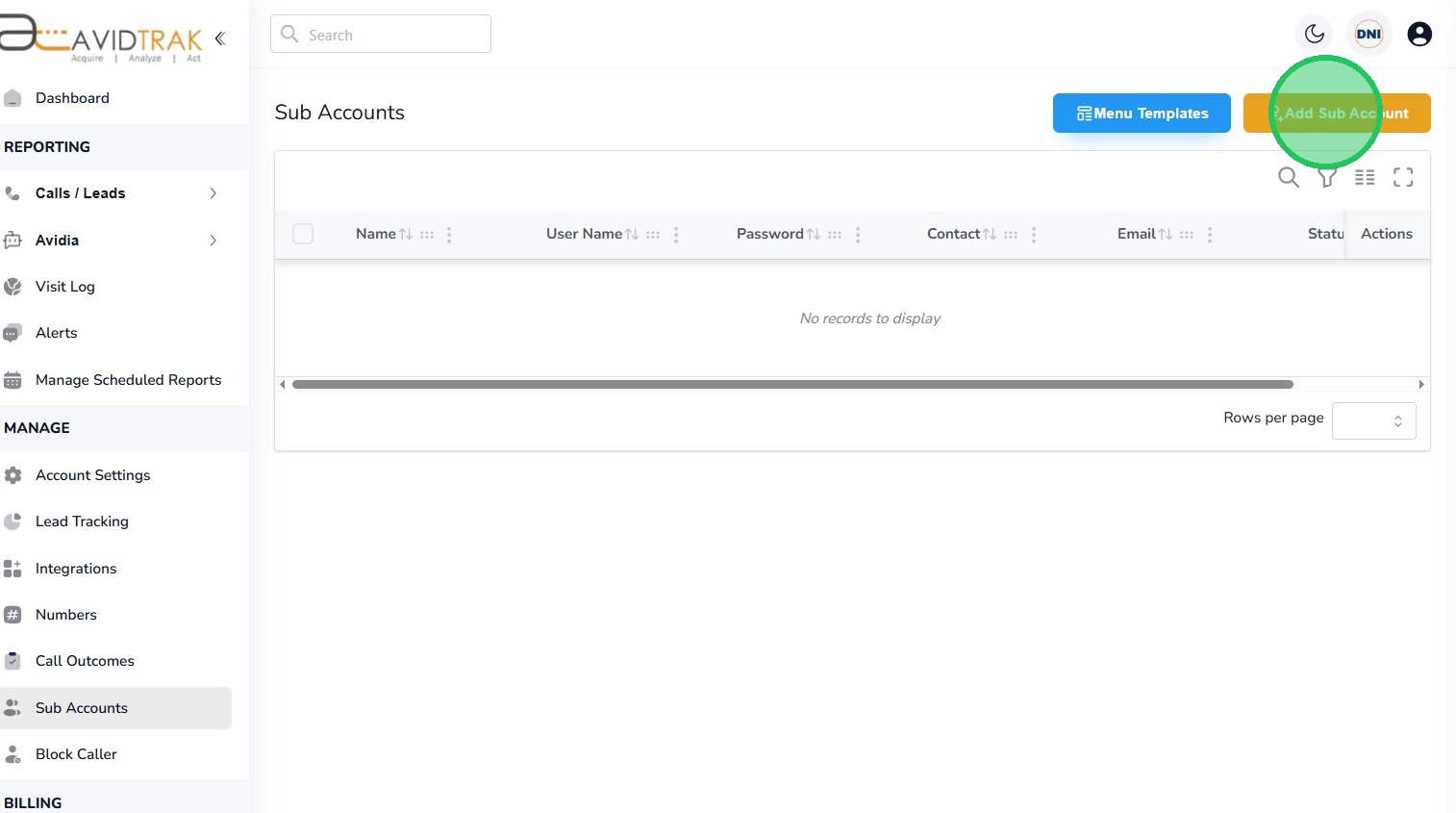Sort the table by Contact column
The height and width of the screenshot is (813, 1456).
(990, 234)
